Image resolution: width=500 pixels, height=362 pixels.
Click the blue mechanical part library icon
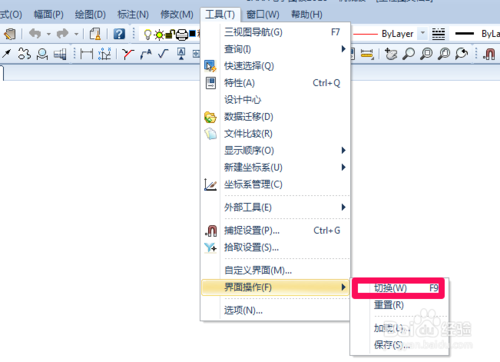click(60, 54)
